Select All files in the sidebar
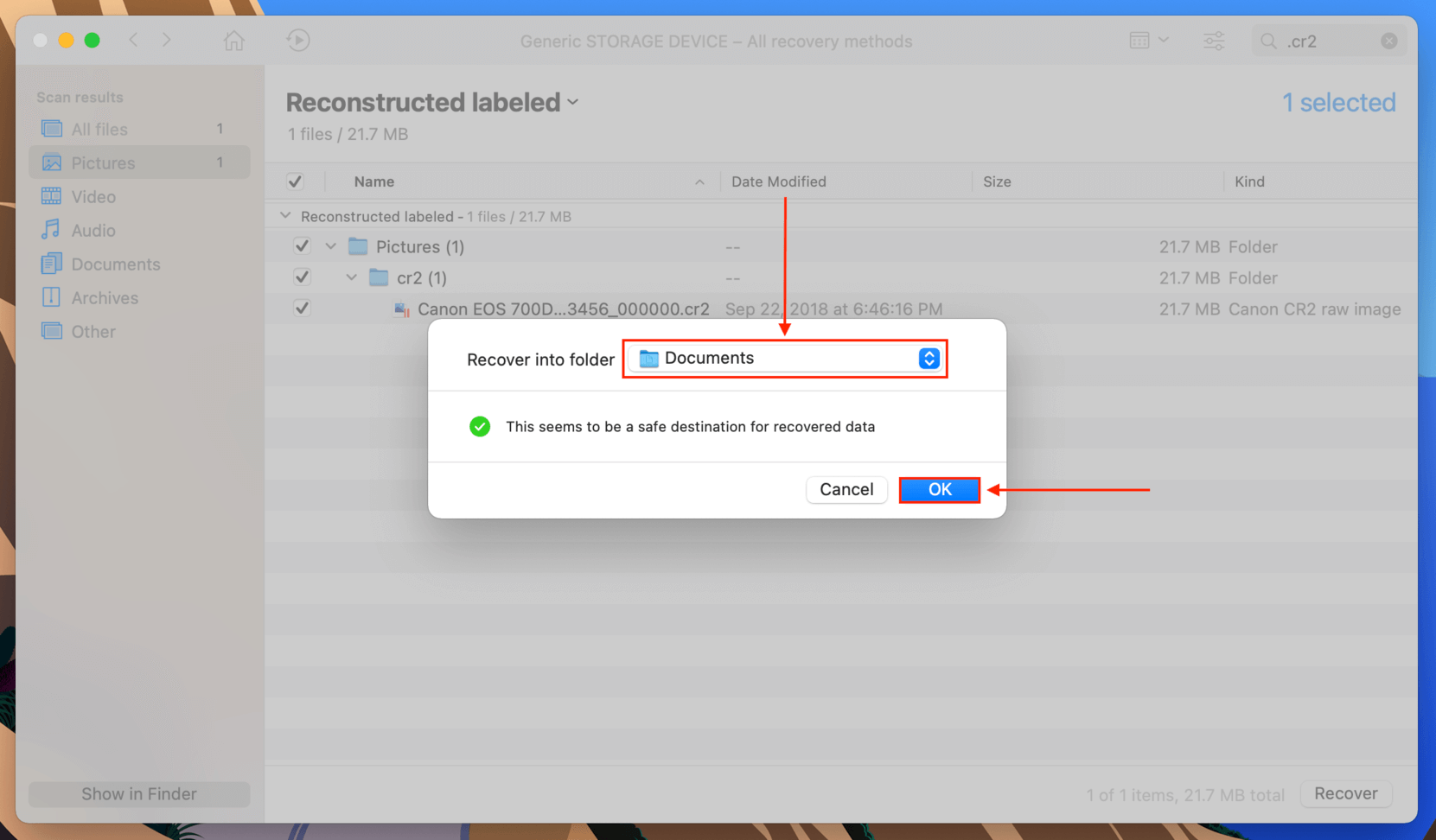Image resolution: width=1436 pixels, height=840 pixels. (139, 129)
